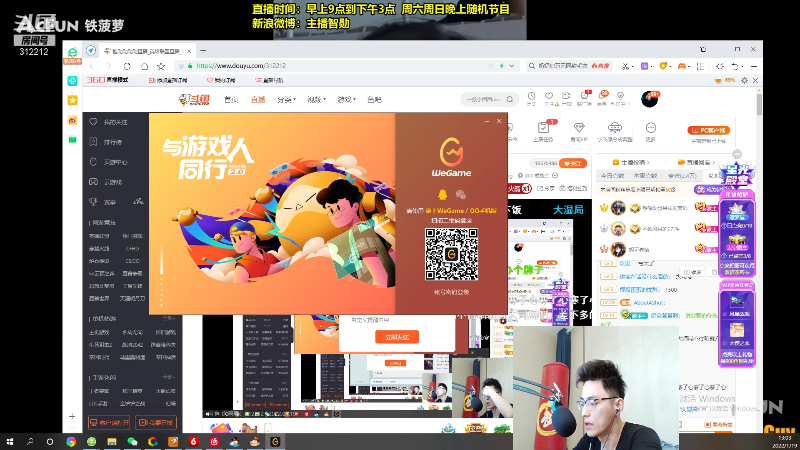Open File Explorer from the taskbar
The image size is (800, 450).
point(112,442)
